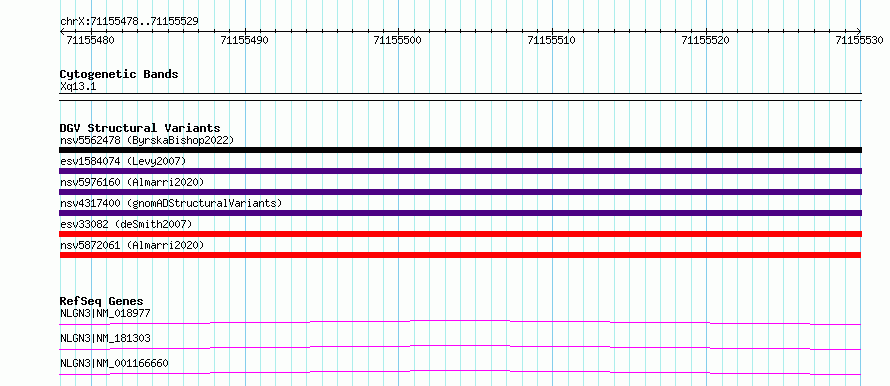Open variant nsv5976160 (Almarri2020) label
Image resolution: width=890 pixels, height=386 pixels.
(132, 182)
